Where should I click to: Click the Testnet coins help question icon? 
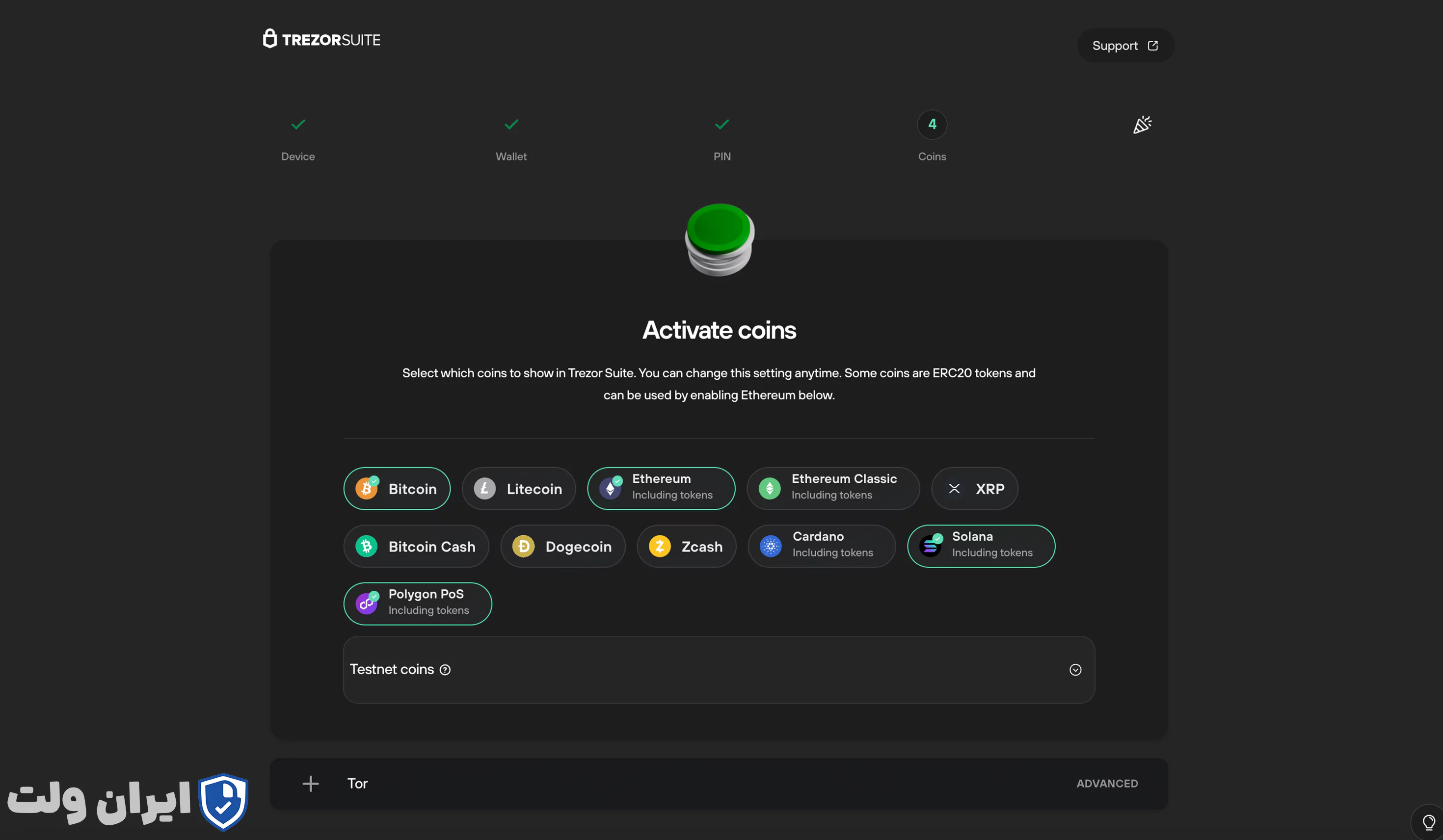click(445, 669)
